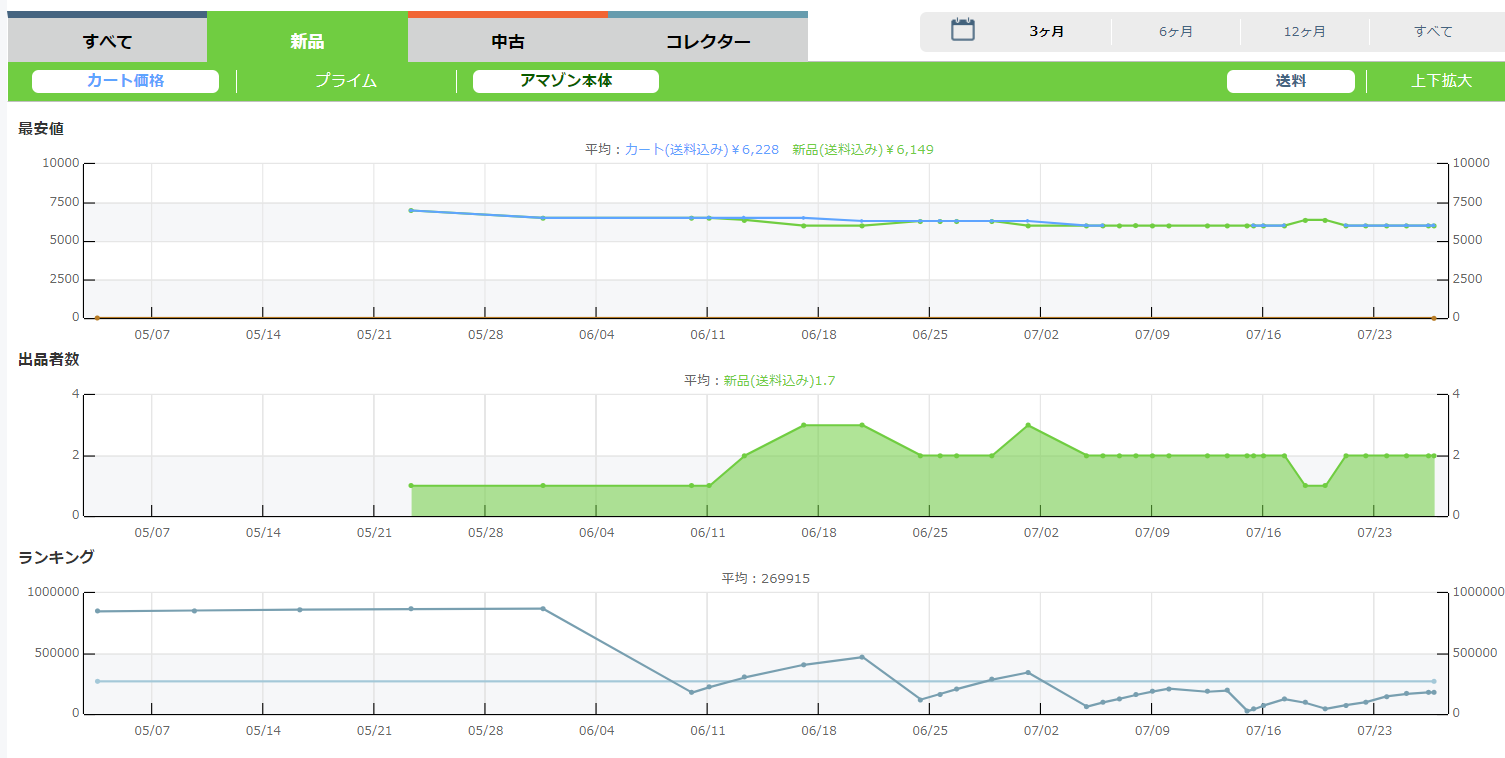Toggle the カート価格 filter

point(125,81)
